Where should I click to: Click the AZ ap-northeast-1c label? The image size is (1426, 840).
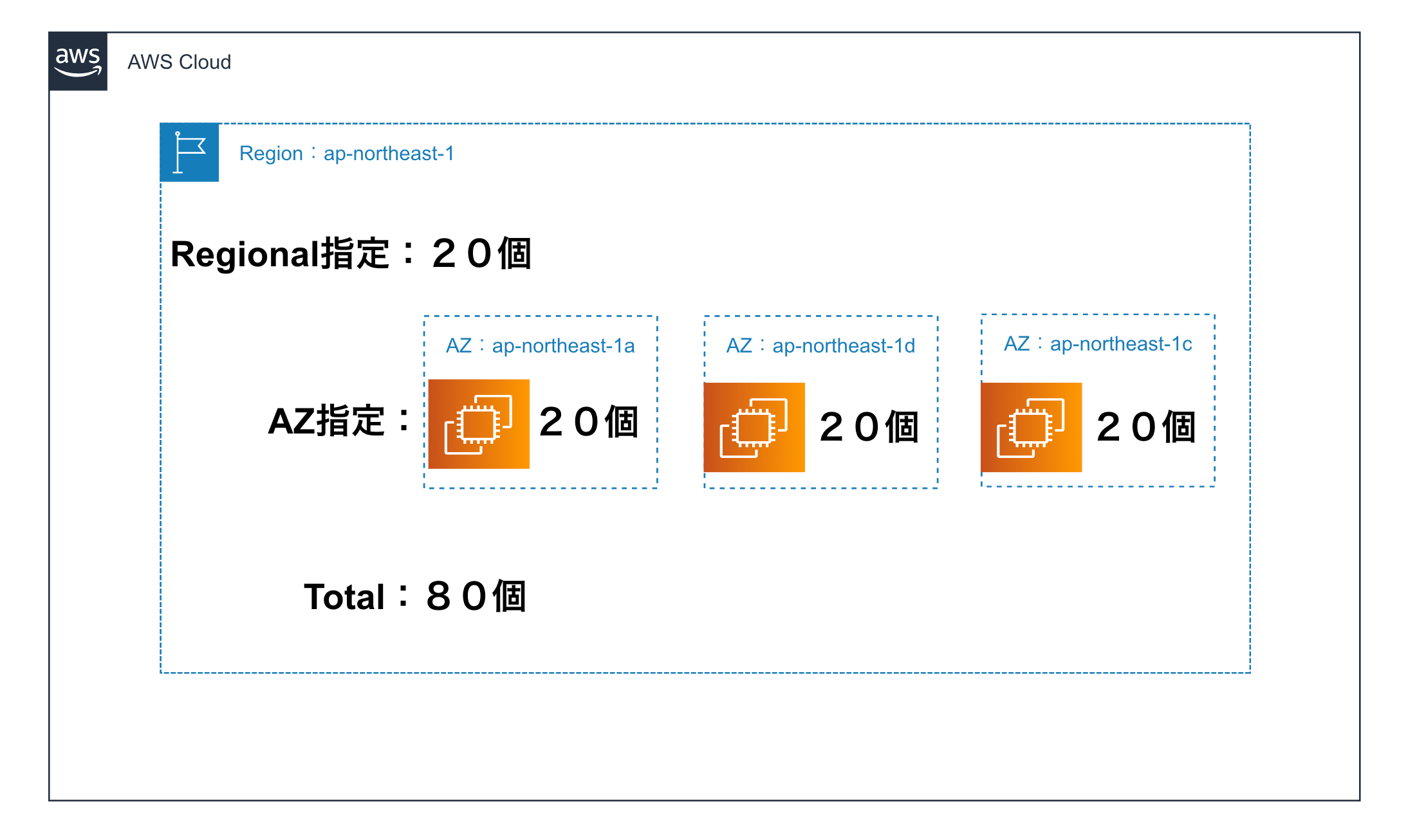[x=1098, y=344]
